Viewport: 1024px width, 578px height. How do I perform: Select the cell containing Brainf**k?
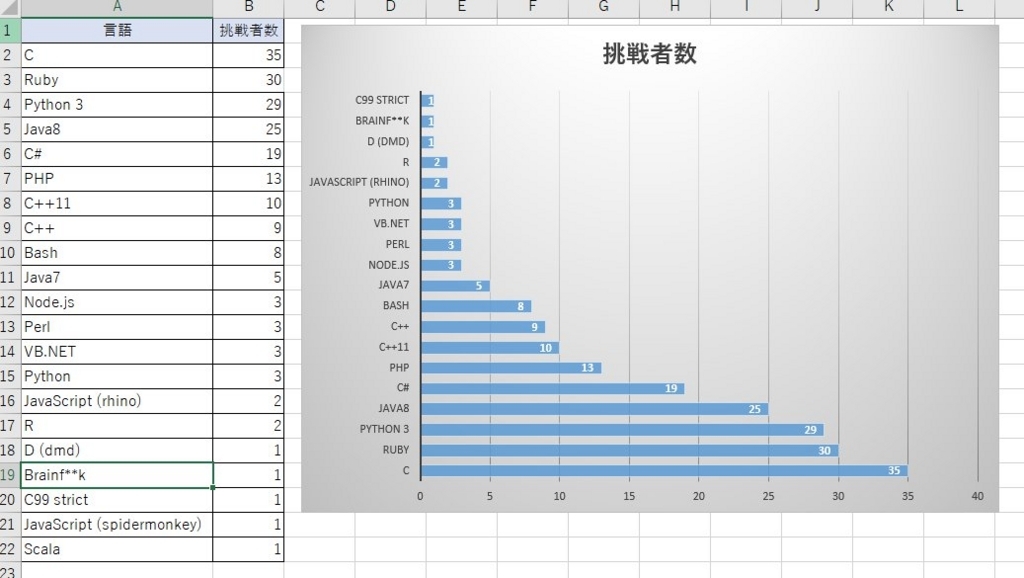117,475
